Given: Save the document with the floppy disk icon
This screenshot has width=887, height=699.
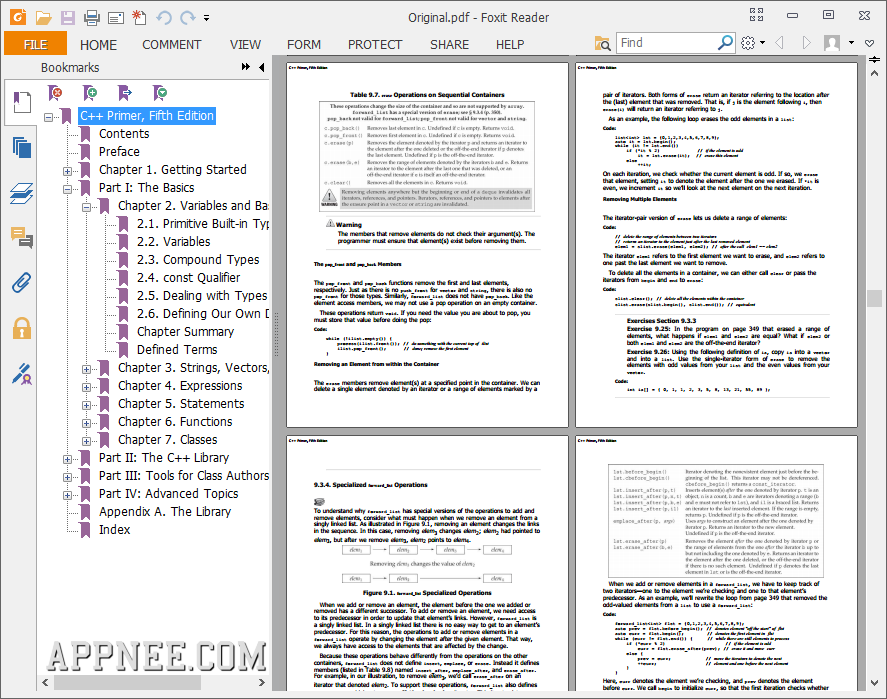Looking at the screenshot, I should click(68, 18).
